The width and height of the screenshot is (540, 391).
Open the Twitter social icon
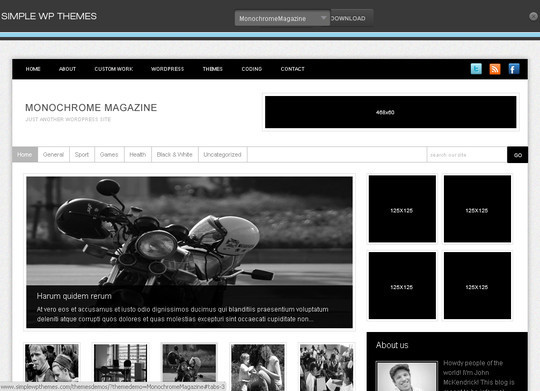[476, 69]
